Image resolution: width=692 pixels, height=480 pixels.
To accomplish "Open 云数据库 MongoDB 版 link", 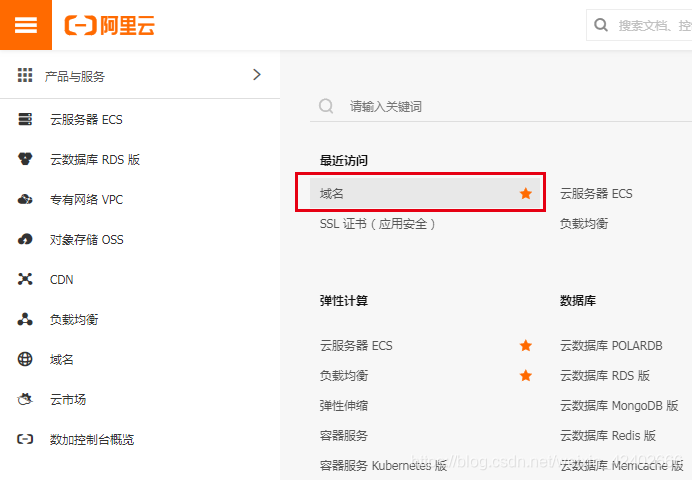I will [x=619, y=405].
